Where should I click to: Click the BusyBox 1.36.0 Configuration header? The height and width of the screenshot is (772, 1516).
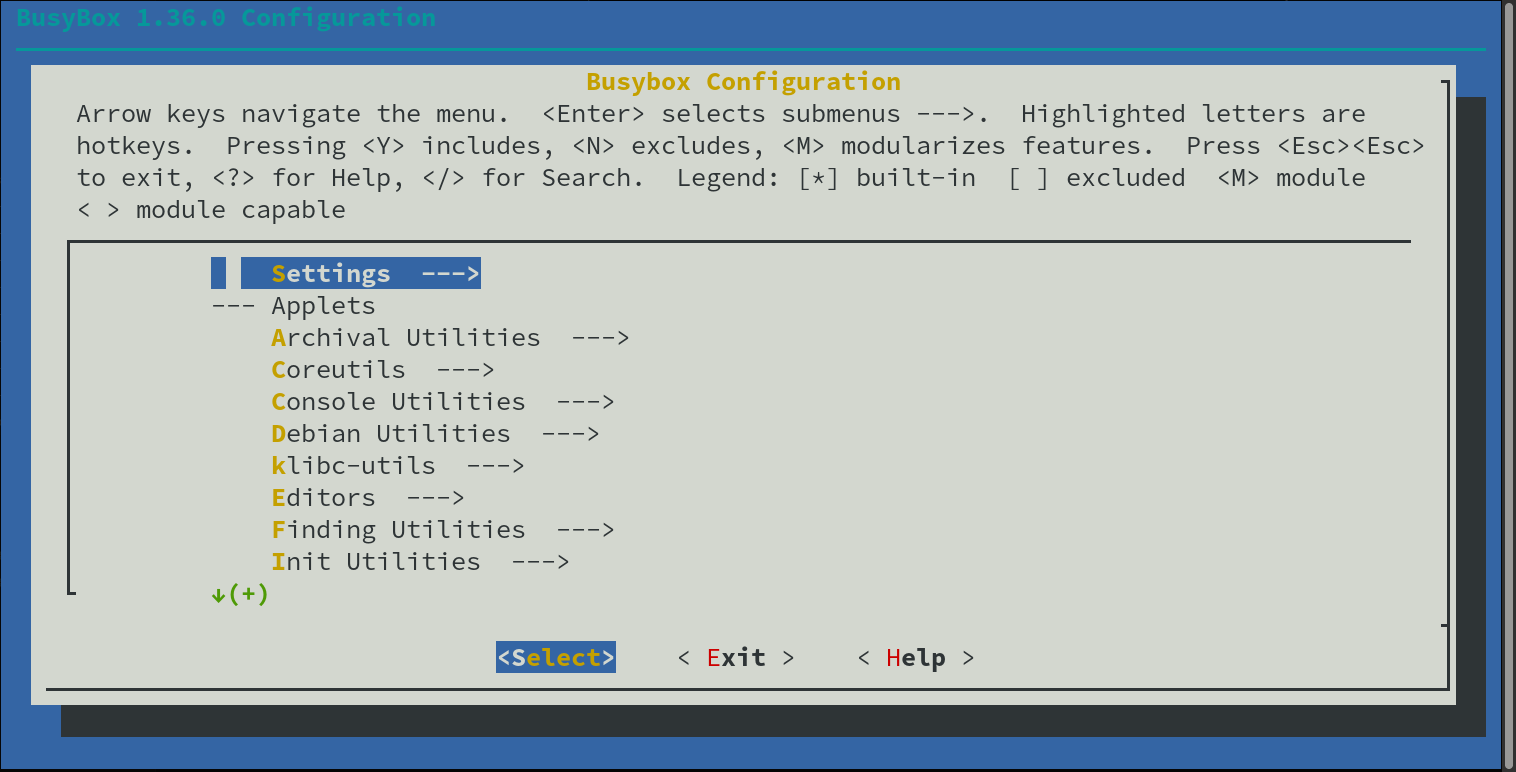pyautogui.click(x=226, y=17)
